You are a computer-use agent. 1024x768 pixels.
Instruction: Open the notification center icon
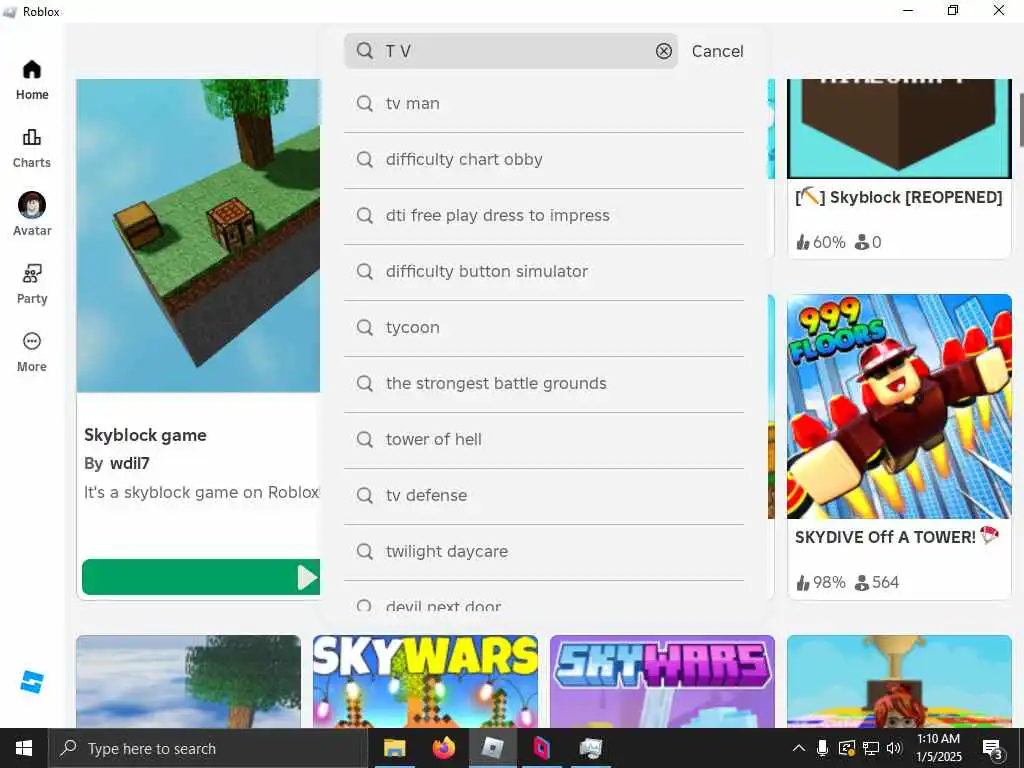click(x=993, y=748)
